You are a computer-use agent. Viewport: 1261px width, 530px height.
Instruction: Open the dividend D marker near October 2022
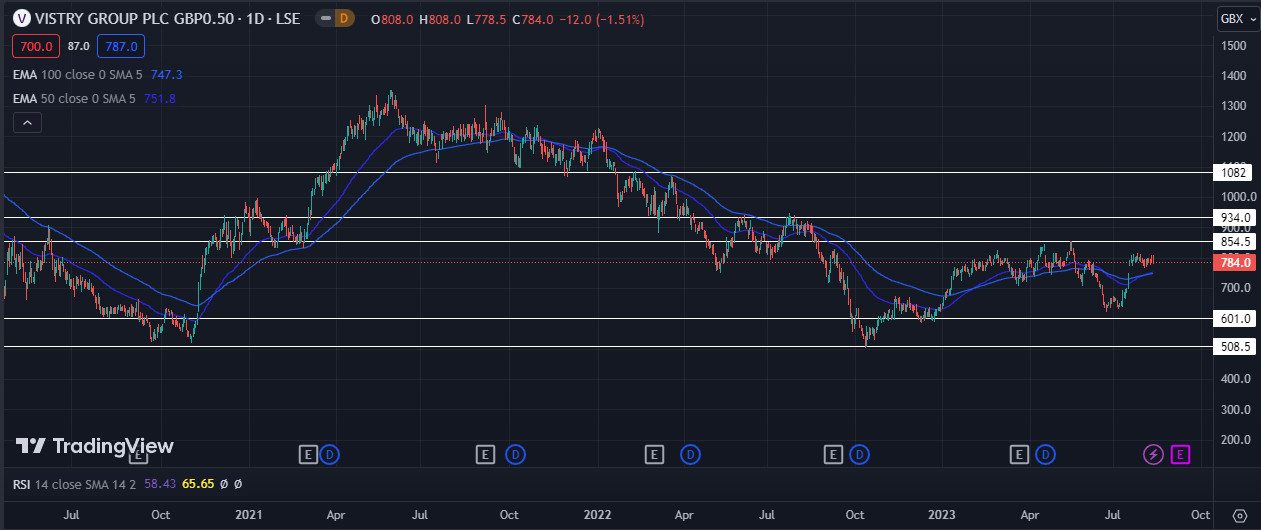[x=859, y=455]
